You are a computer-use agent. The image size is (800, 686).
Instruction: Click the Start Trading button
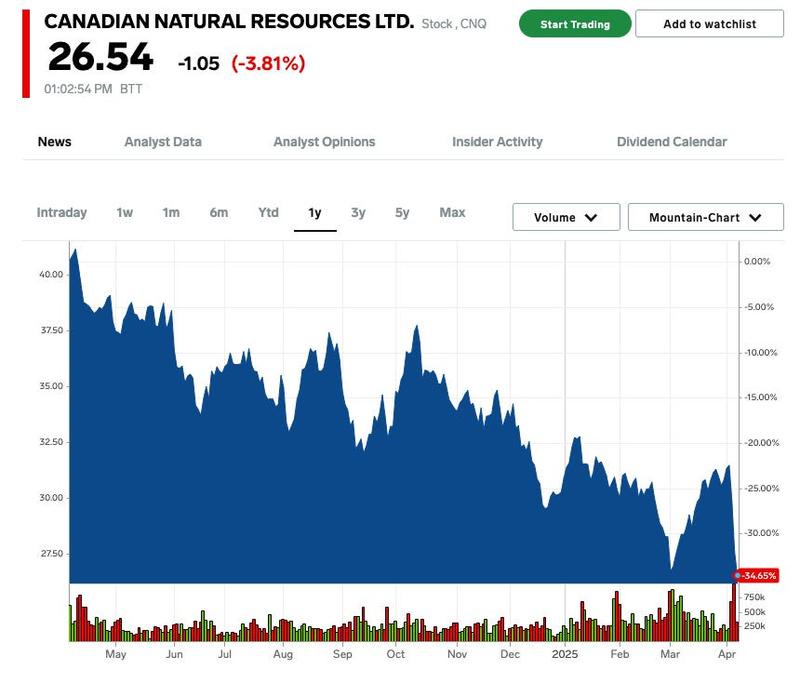click(575, 24)
